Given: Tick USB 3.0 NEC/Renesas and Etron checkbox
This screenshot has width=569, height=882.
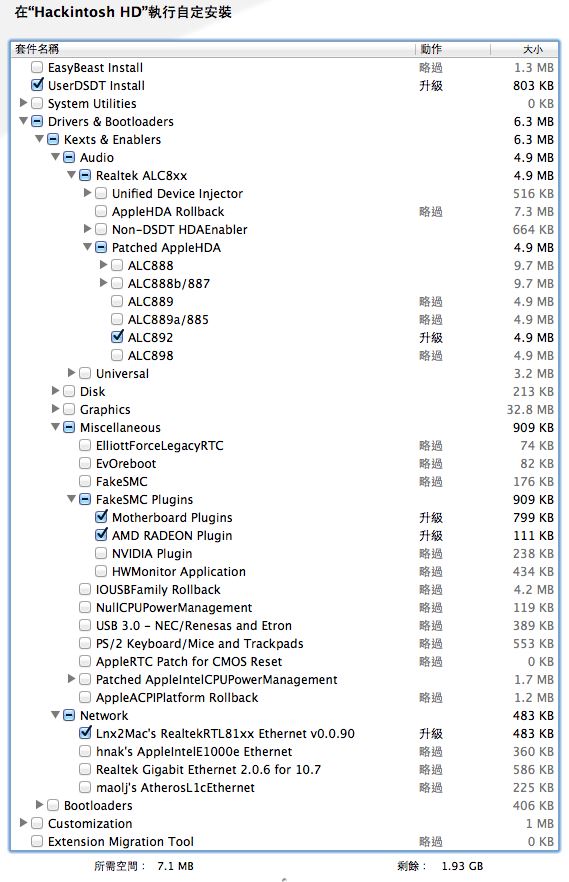Looking at the screenshot, I should [85, 626].
